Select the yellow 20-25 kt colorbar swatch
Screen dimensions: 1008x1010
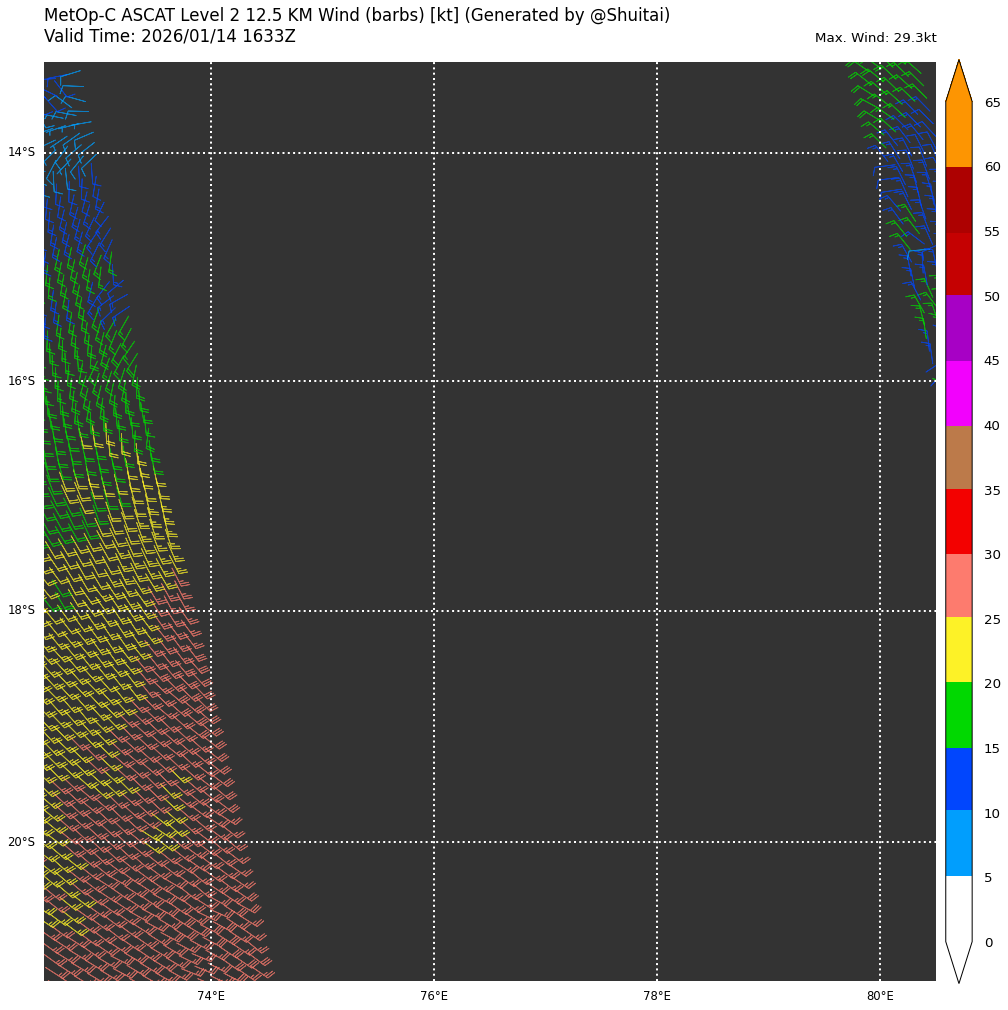958,650
